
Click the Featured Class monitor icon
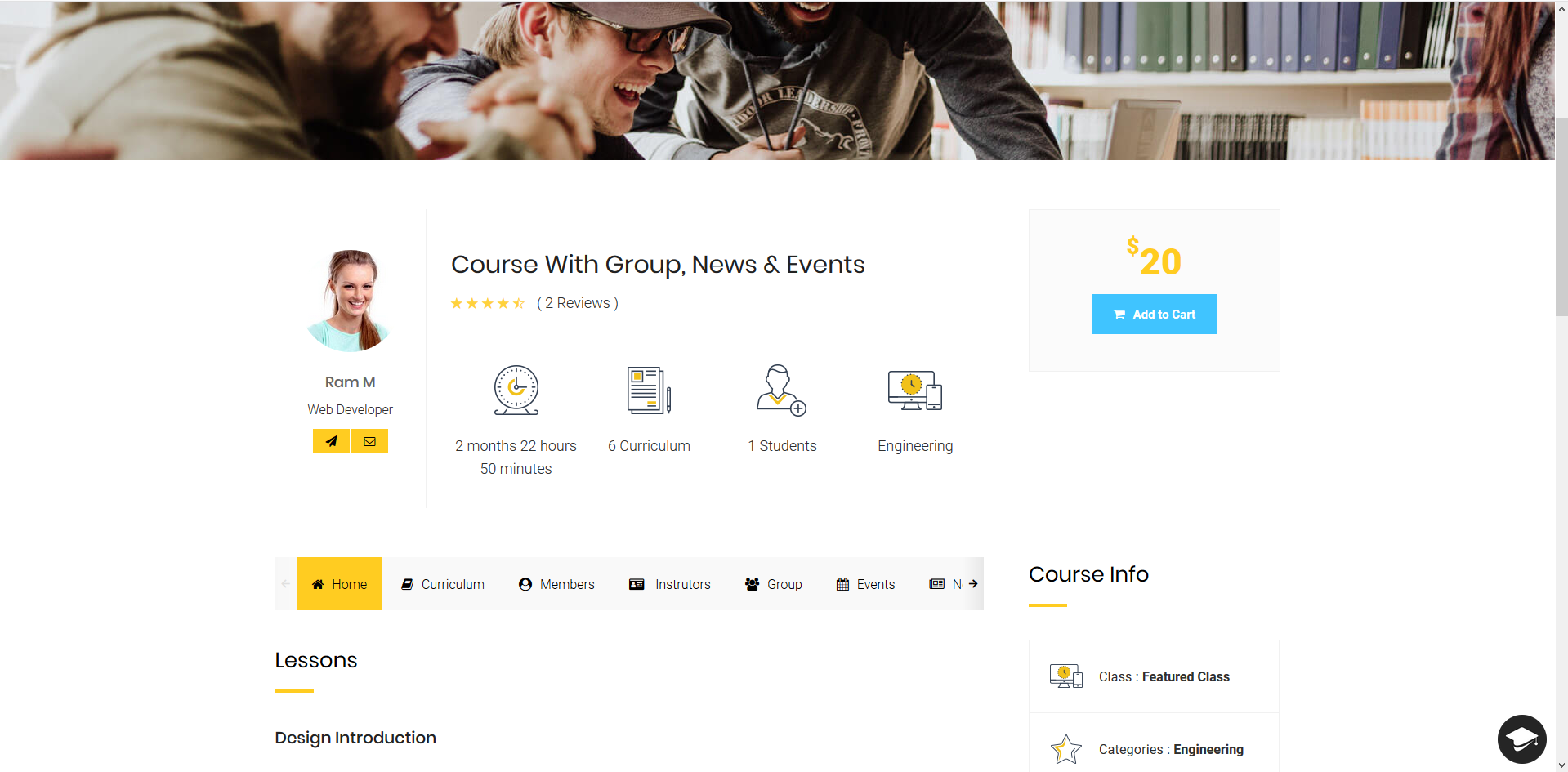click(x=1066, y=676)
